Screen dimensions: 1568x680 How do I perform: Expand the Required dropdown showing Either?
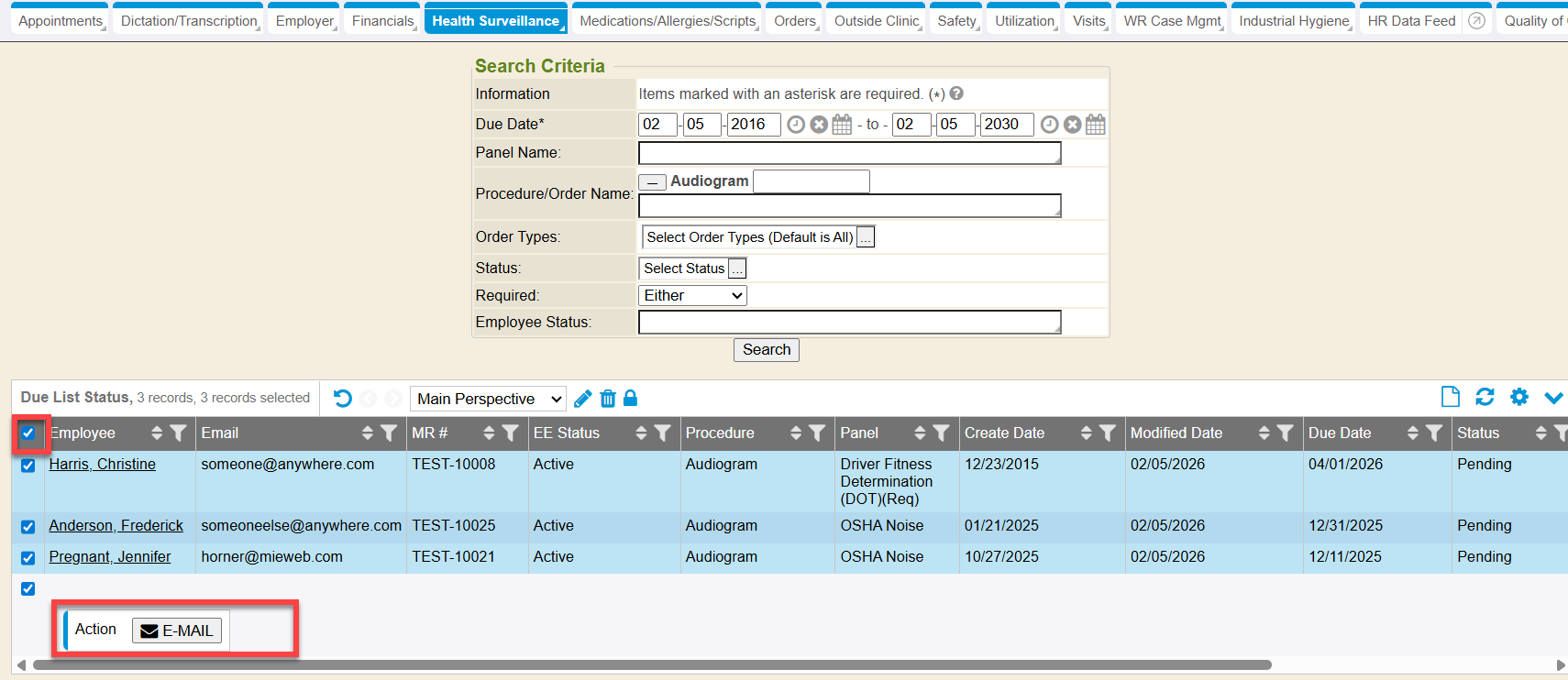tap(692, 295)
